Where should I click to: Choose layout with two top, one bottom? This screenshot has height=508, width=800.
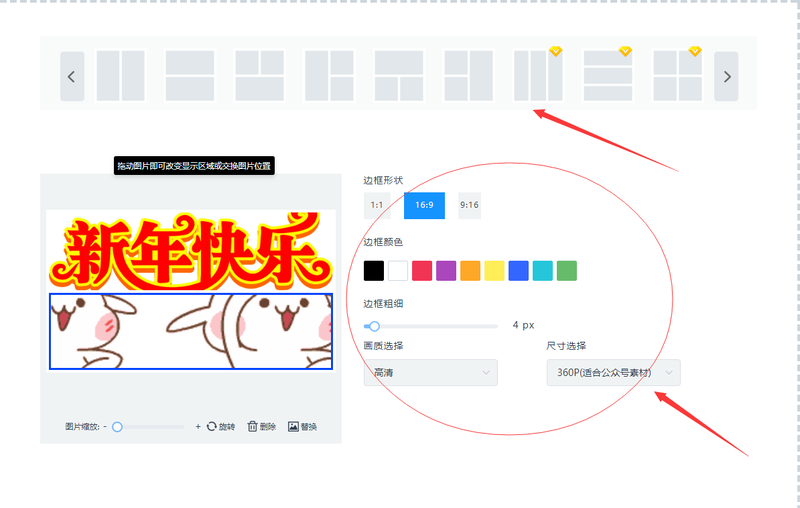(259, 75)
